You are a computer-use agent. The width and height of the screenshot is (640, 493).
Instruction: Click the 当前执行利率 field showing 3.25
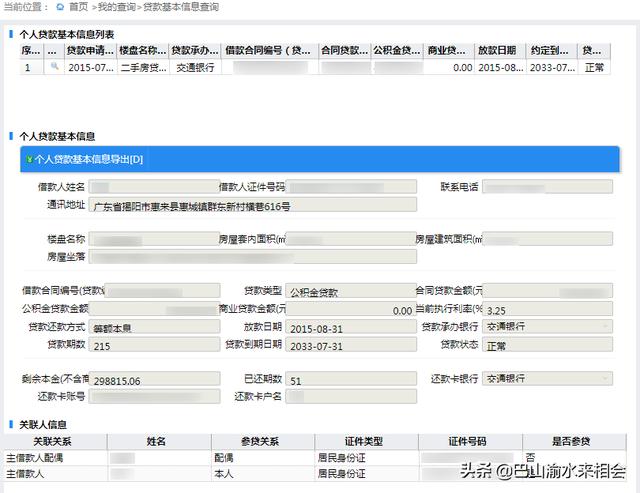point(547,309)
